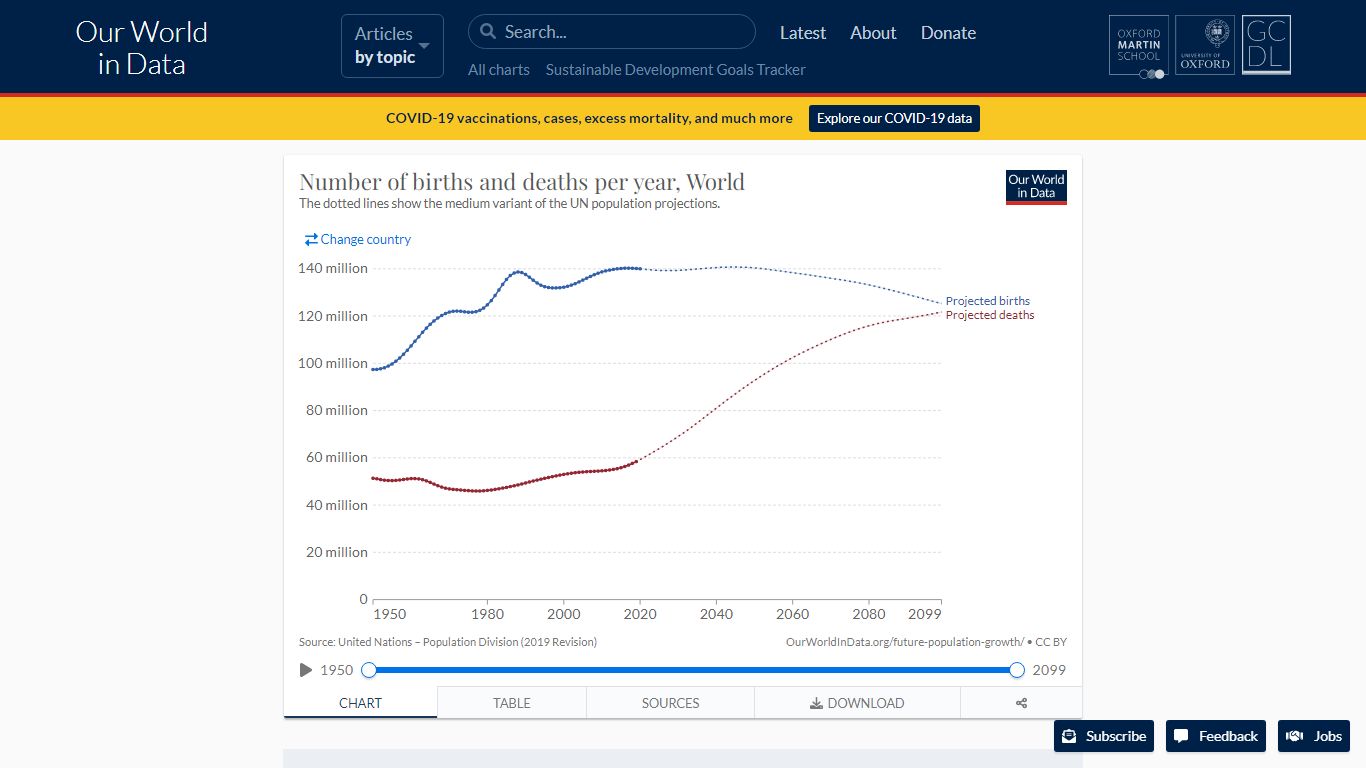Click the Change country link
The width and height of the screenshot is (1366, 768).
pos(358,240)
